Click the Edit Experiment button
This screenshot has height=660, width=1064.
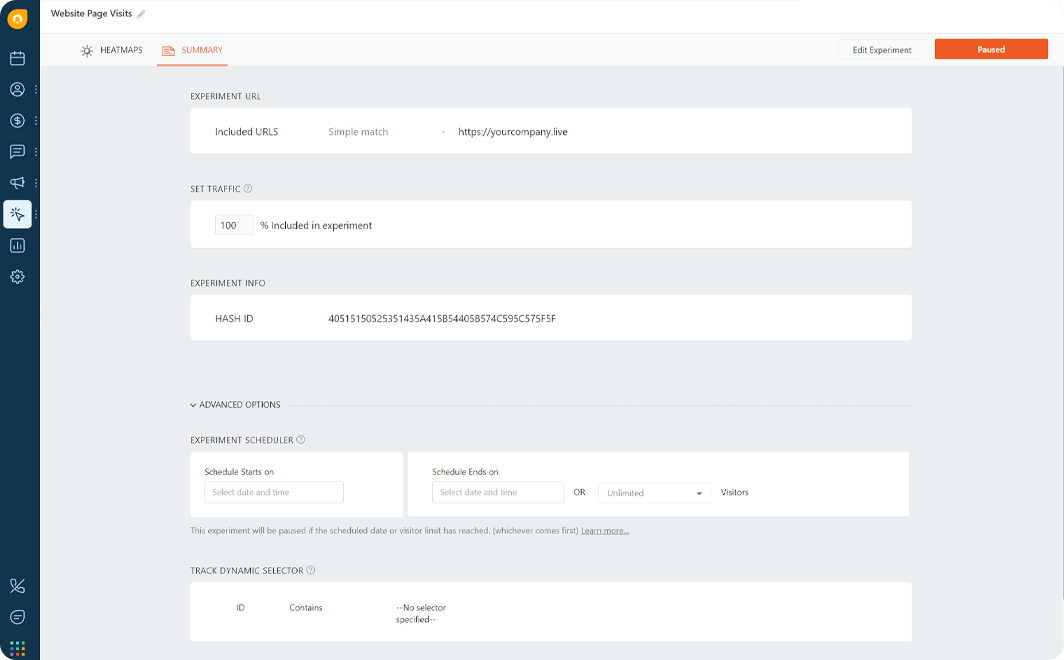884,49
